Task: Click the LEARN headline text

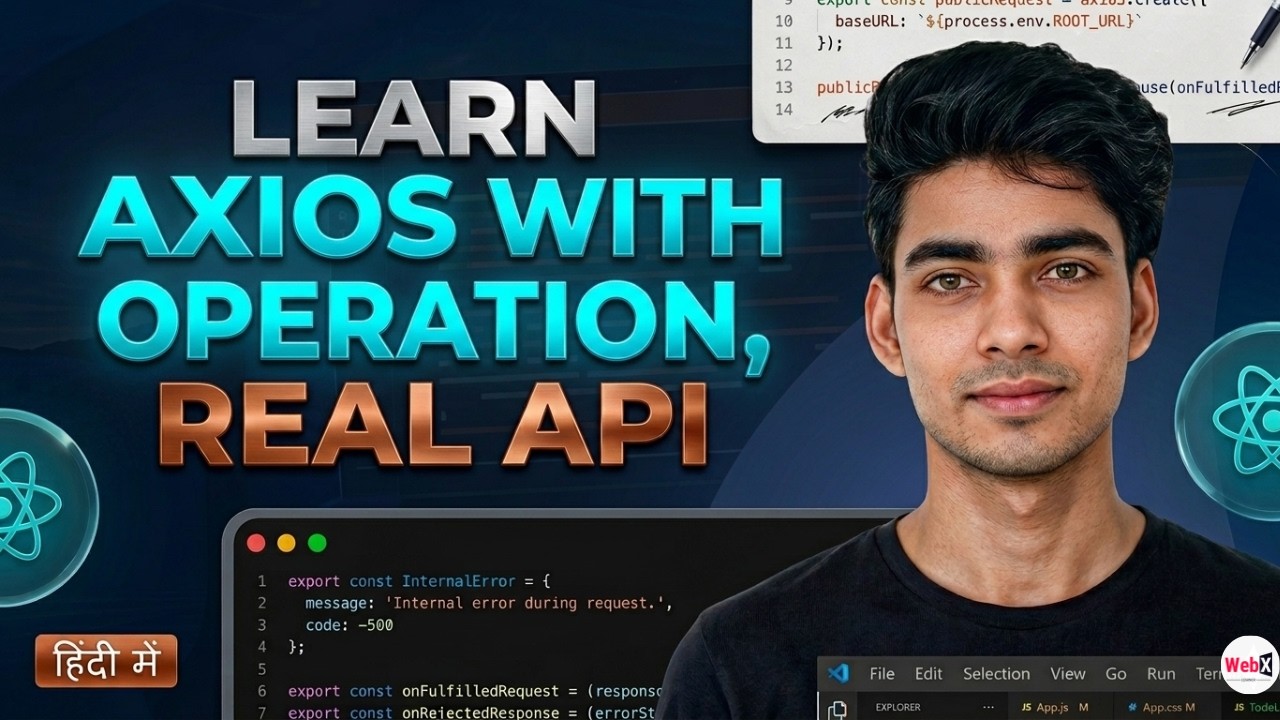Action: pos(414,119)
